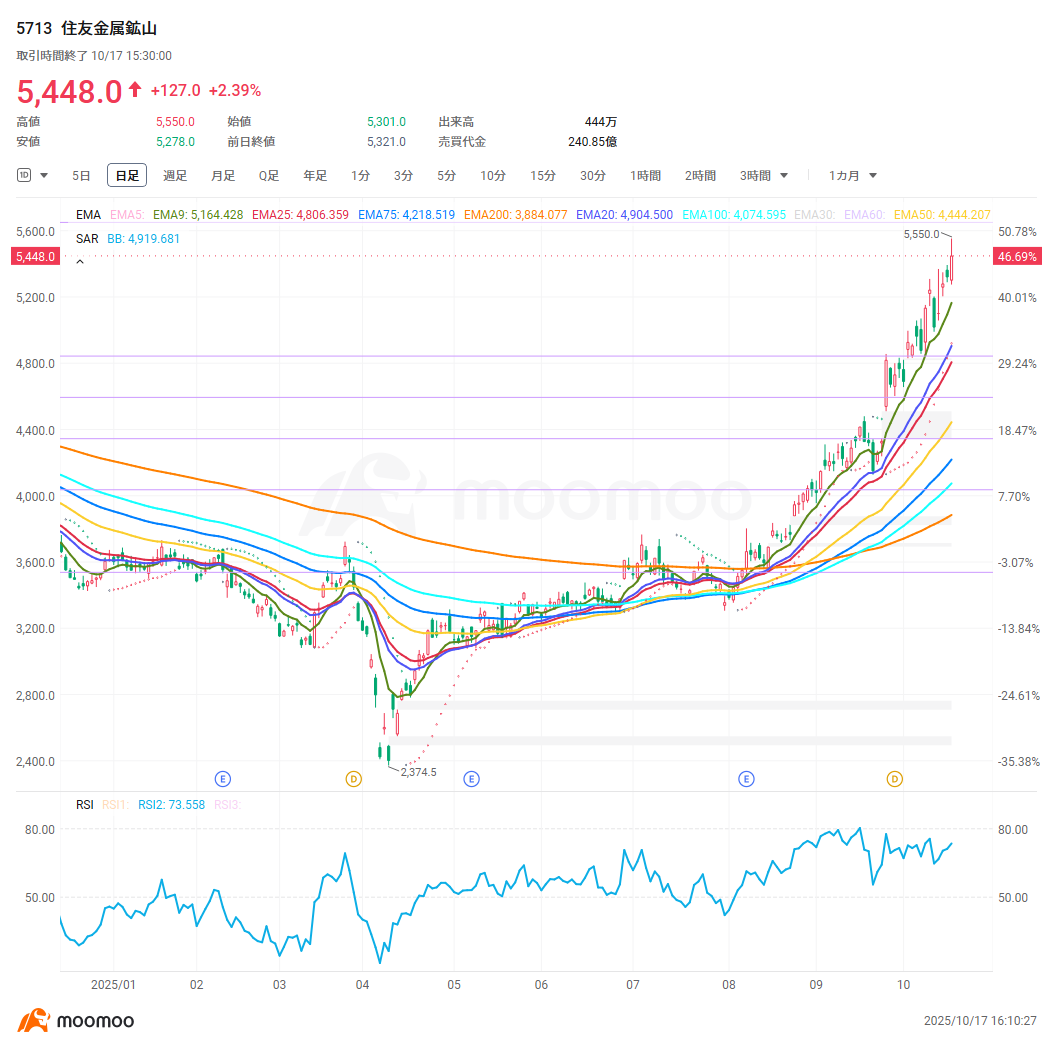Switch to the 3時間 chart interval
1053x1047 pixels.
(x=756, y=176)
